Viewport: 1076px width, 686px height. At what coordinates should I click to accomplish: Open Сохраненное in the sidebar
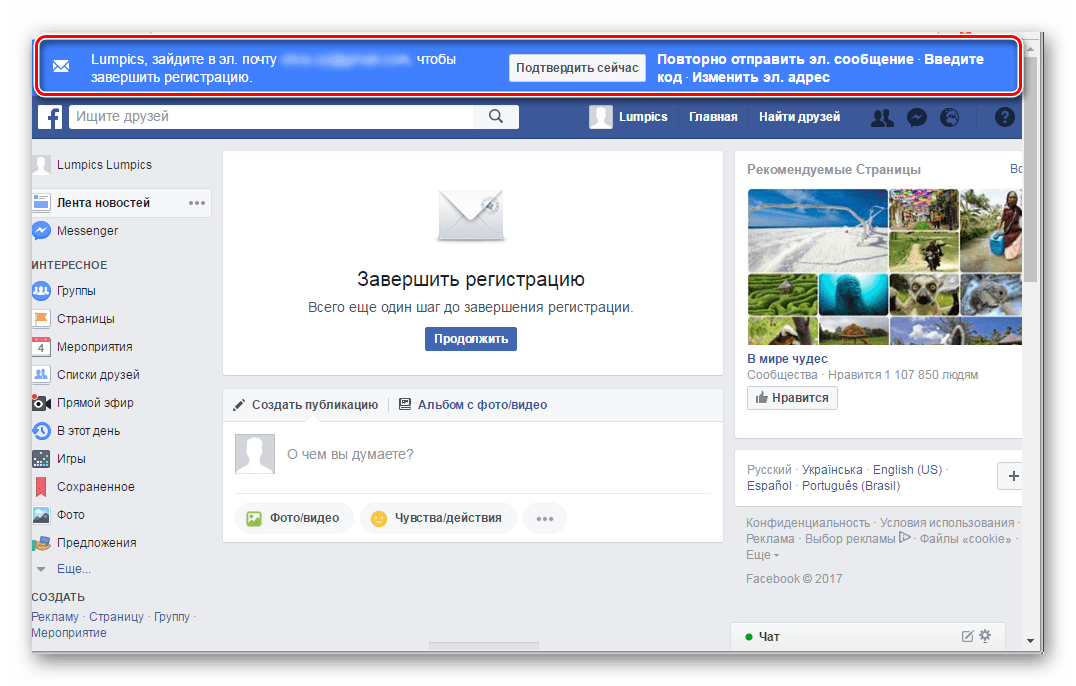84,487
